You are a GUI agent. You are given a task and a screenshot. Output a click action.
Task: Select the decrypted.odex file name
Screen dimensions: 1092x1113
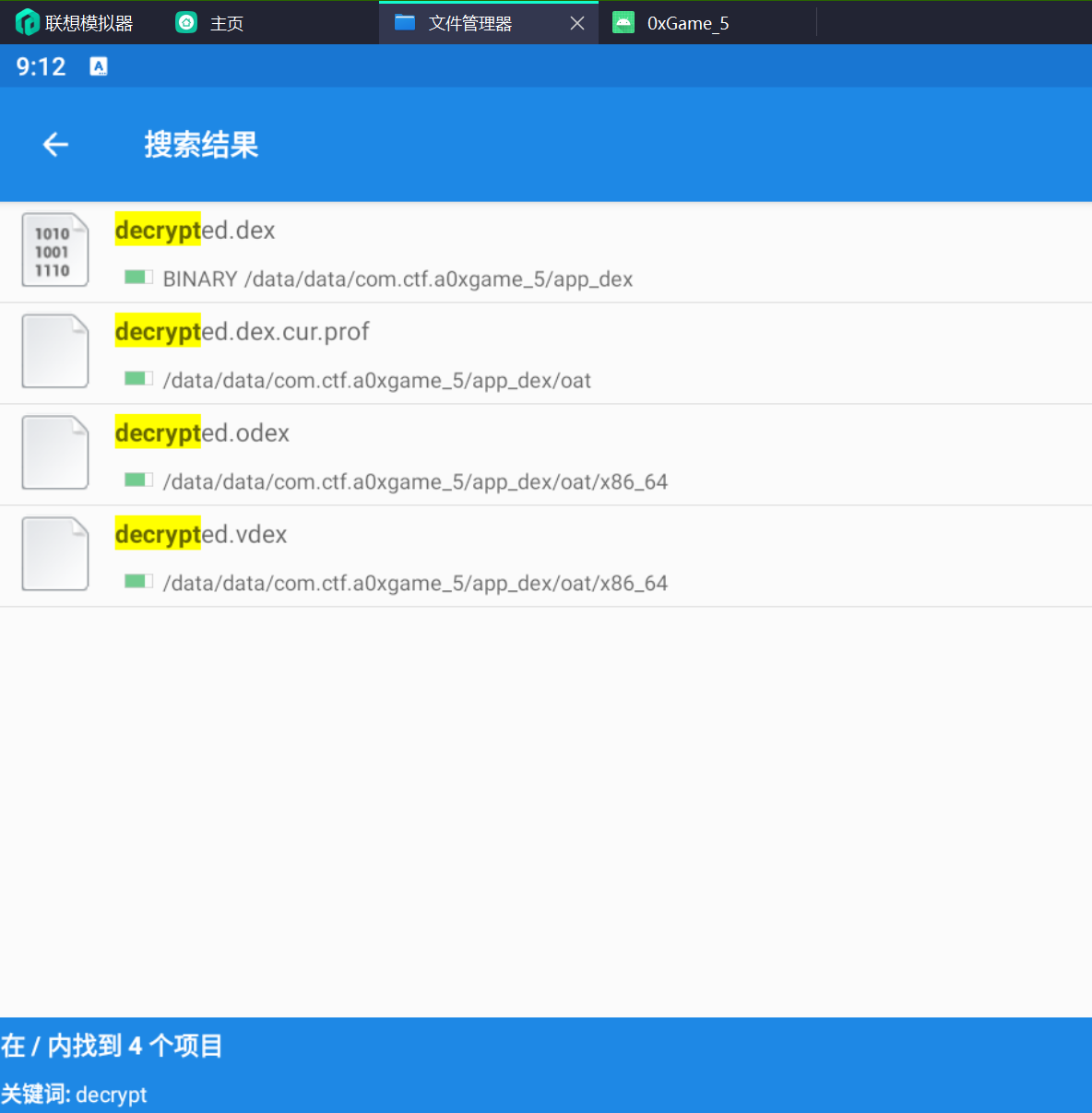point(202,433)
